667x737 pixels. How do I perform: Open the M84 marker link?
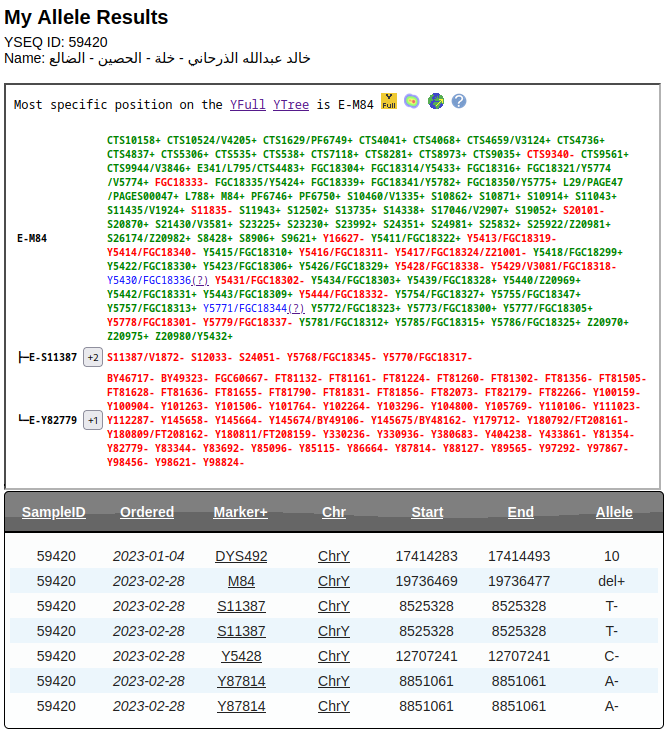coord(241,581)
